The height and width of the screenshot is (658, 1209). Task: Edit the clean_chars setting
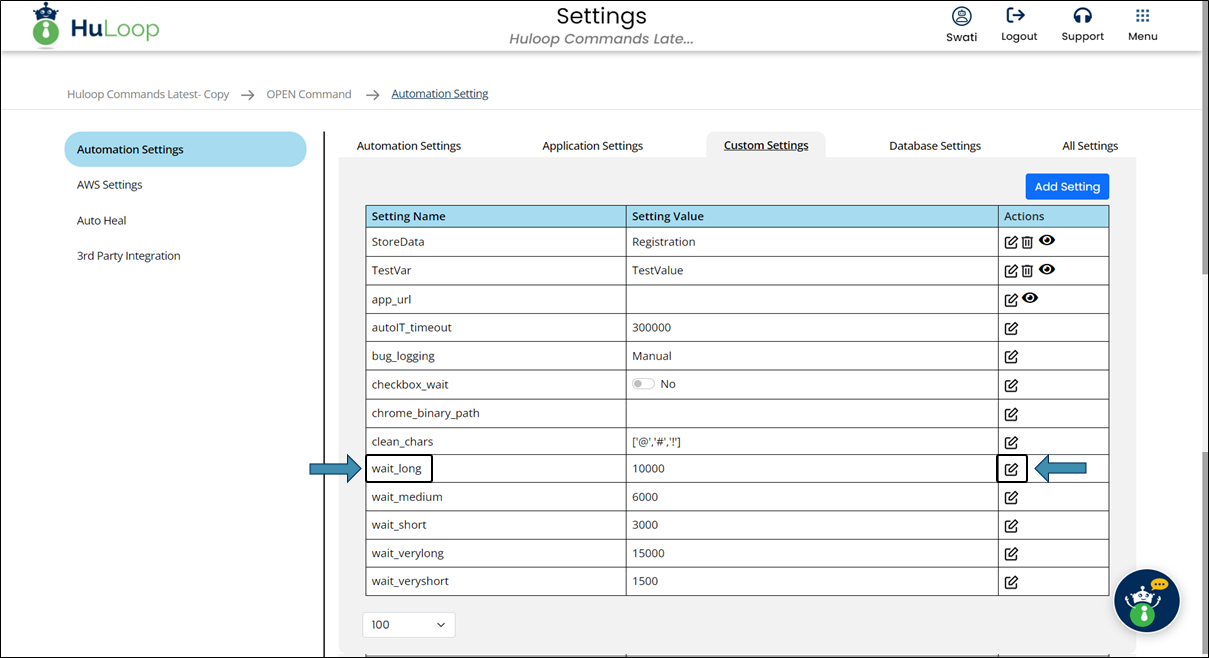click(1011, 442)
